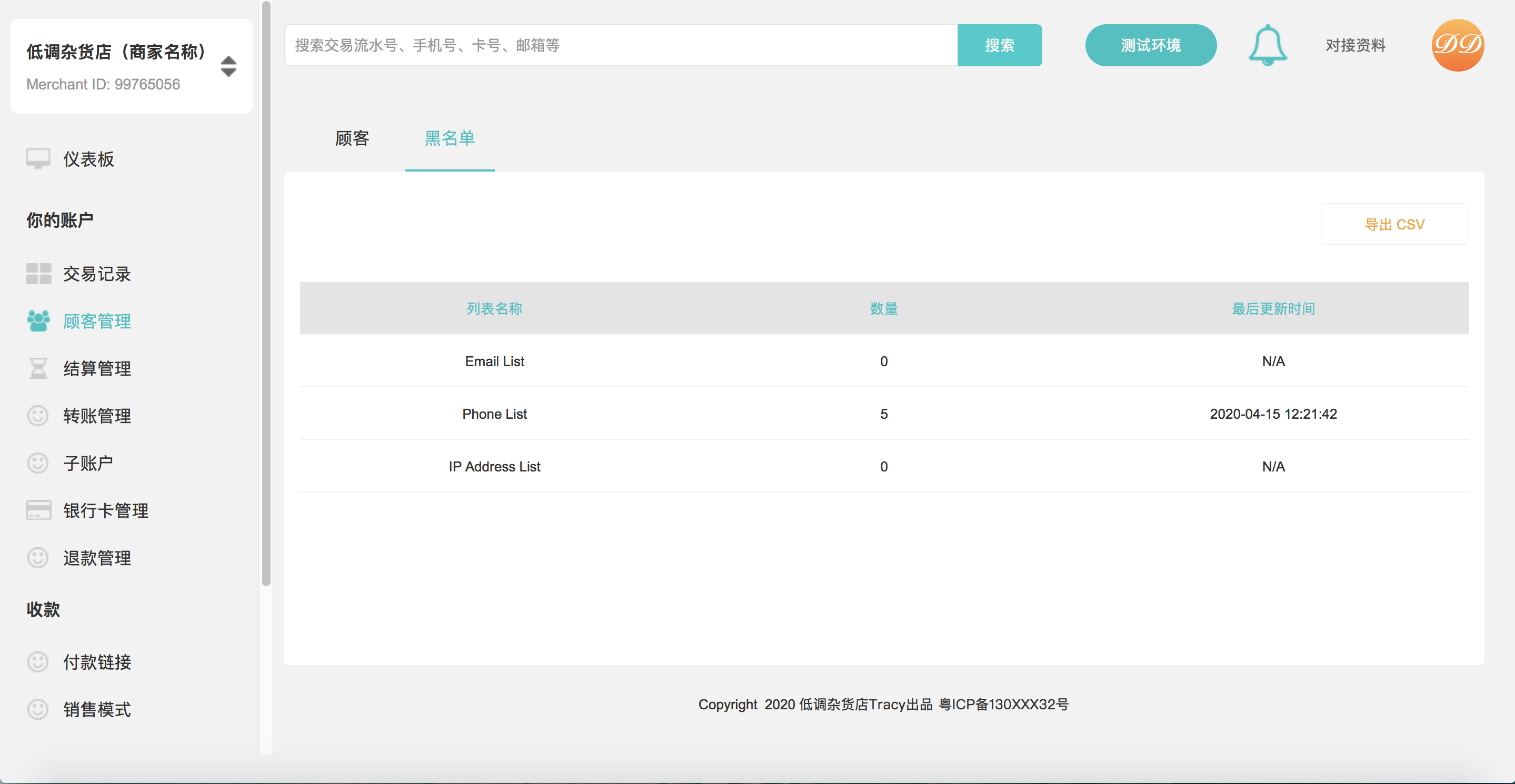Click the Email List quantity 0
The image size is (1515, 784).
click(884, 361)
